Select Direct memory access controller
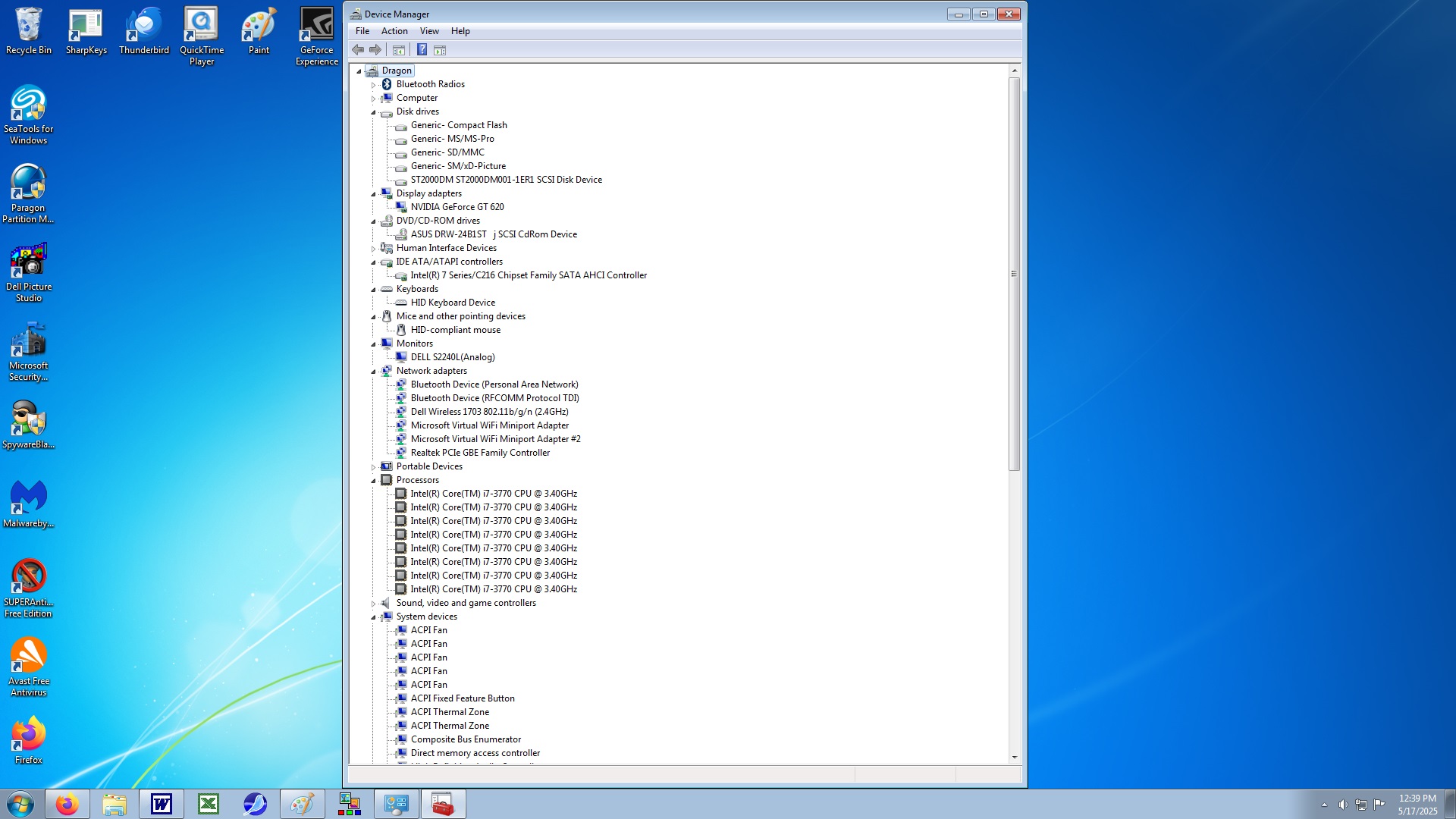The image size is (1456, 819). coord(475,753)
